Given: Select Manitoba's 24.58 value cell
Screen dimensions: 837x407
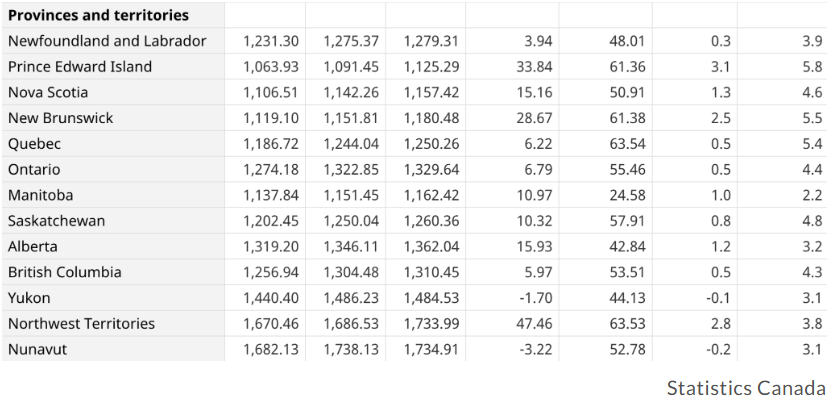Looking at the screenshot, I should coord(606,195).
